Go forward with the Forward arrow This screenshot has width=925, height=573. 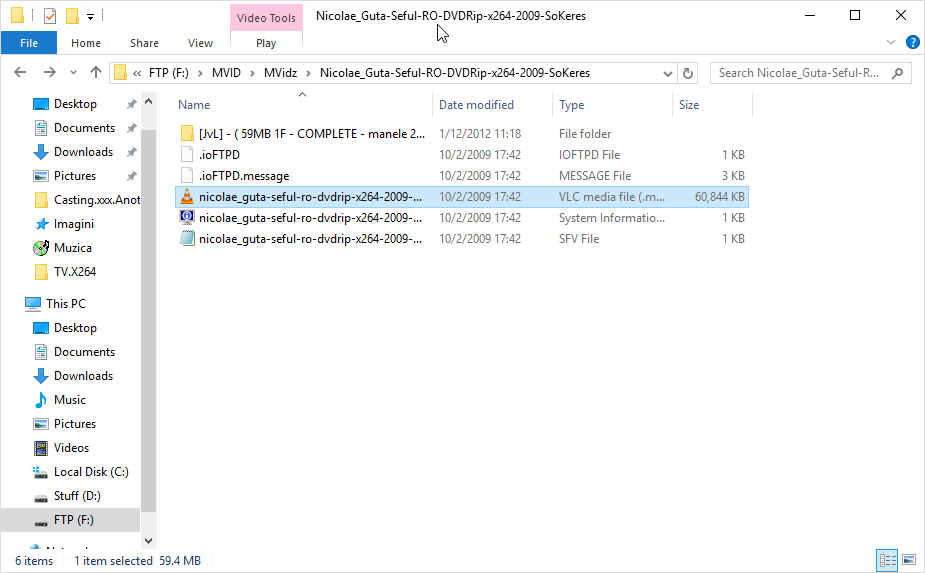point(50,73)
